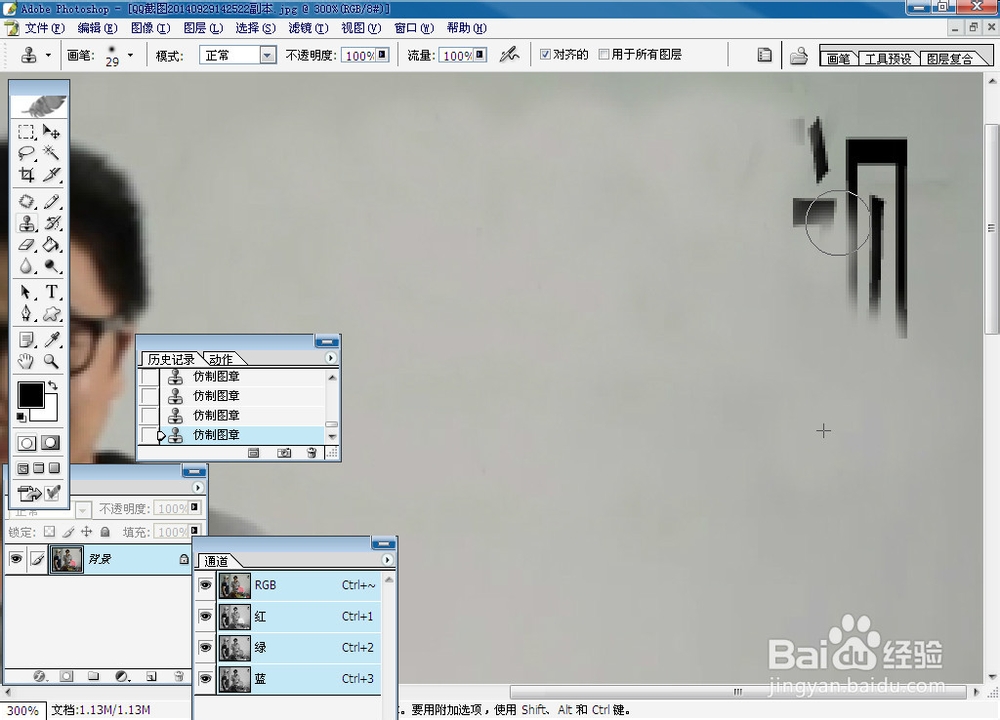Toggle 绿 channel visibility eye
Screen dimensions: 1000x720
(x=205, y=647)
